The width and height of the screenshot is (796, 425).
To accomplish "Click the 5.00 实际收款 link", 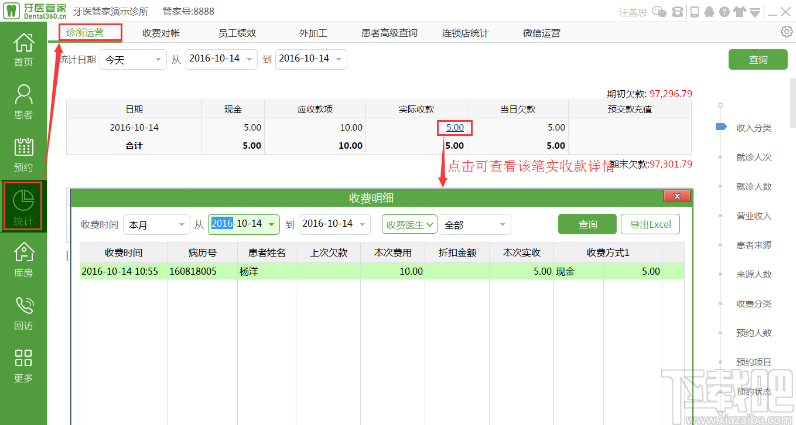I will 455,128.
